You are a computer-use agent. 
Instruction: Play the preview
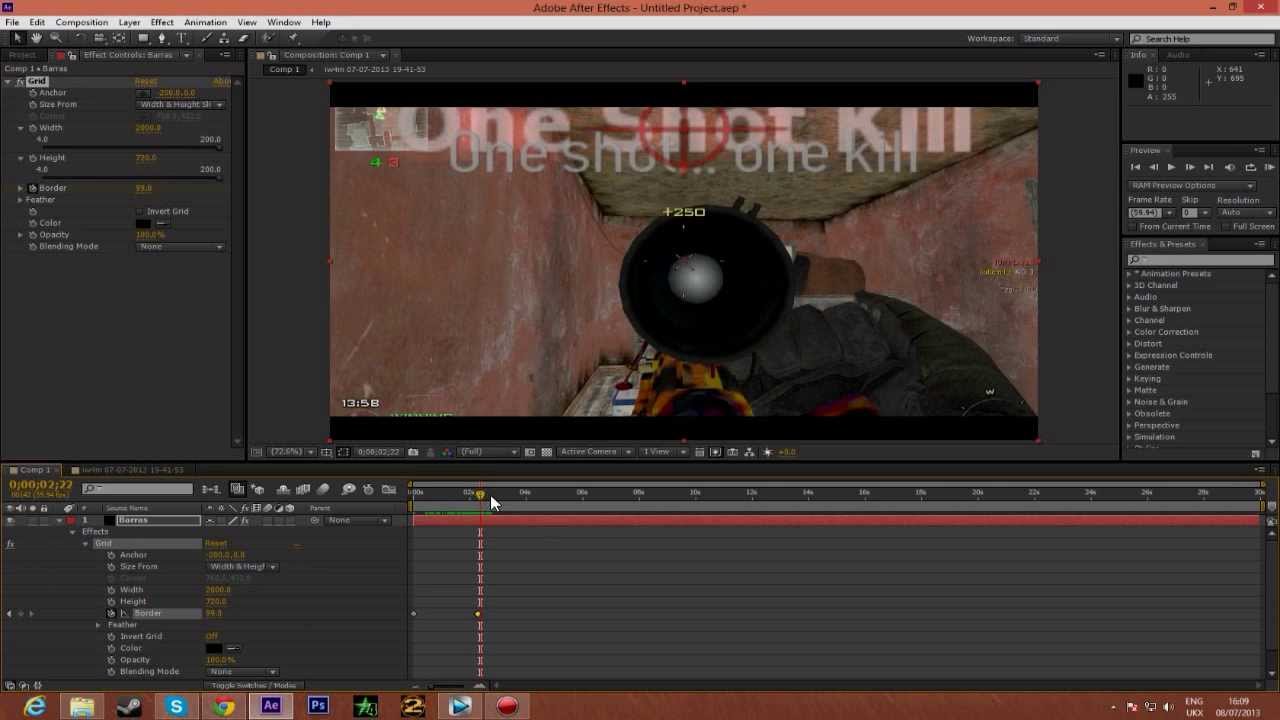click(x=1171, y=168)
